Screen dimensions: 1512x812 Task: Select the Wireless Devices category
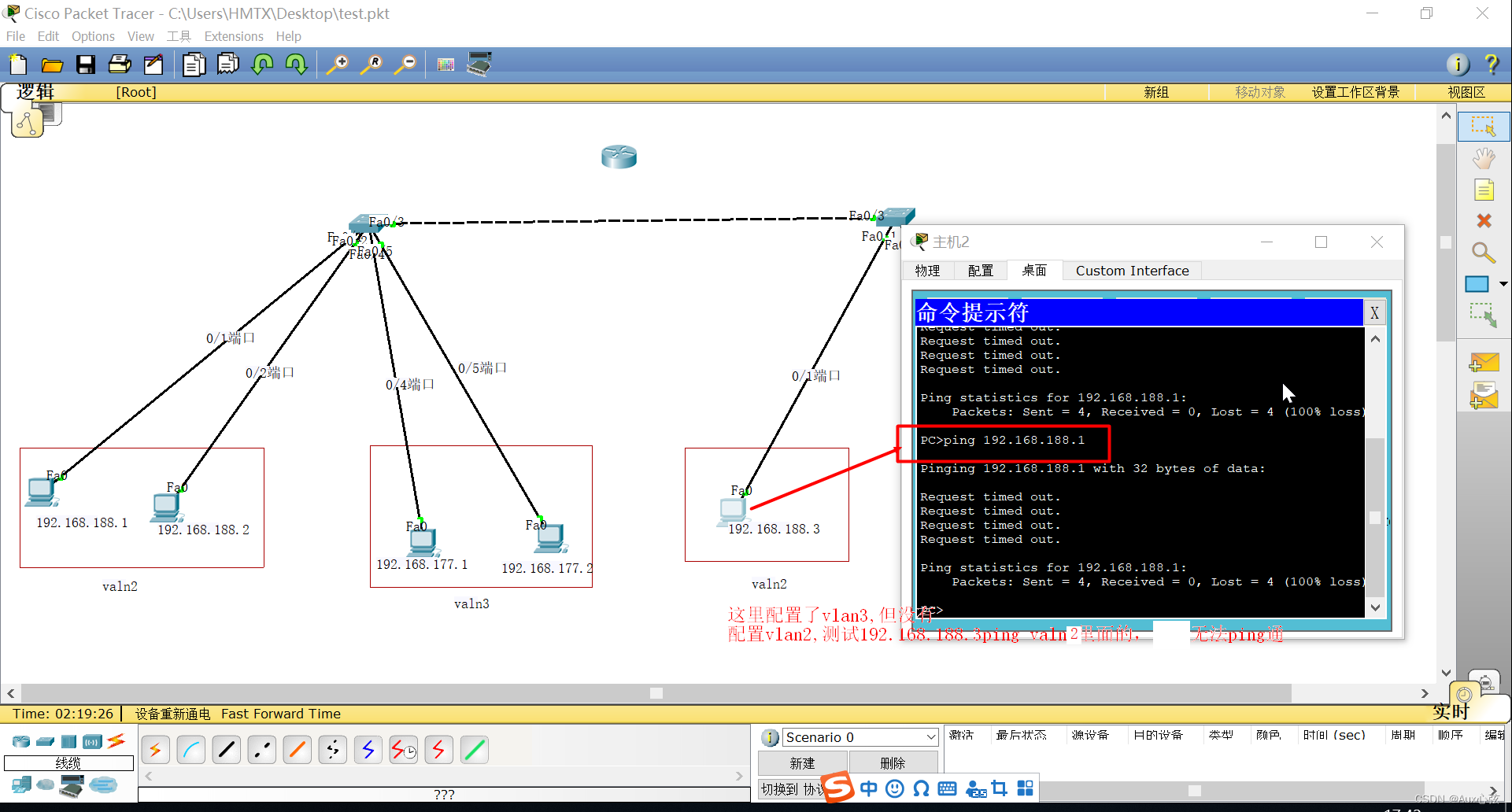[93, 741]
